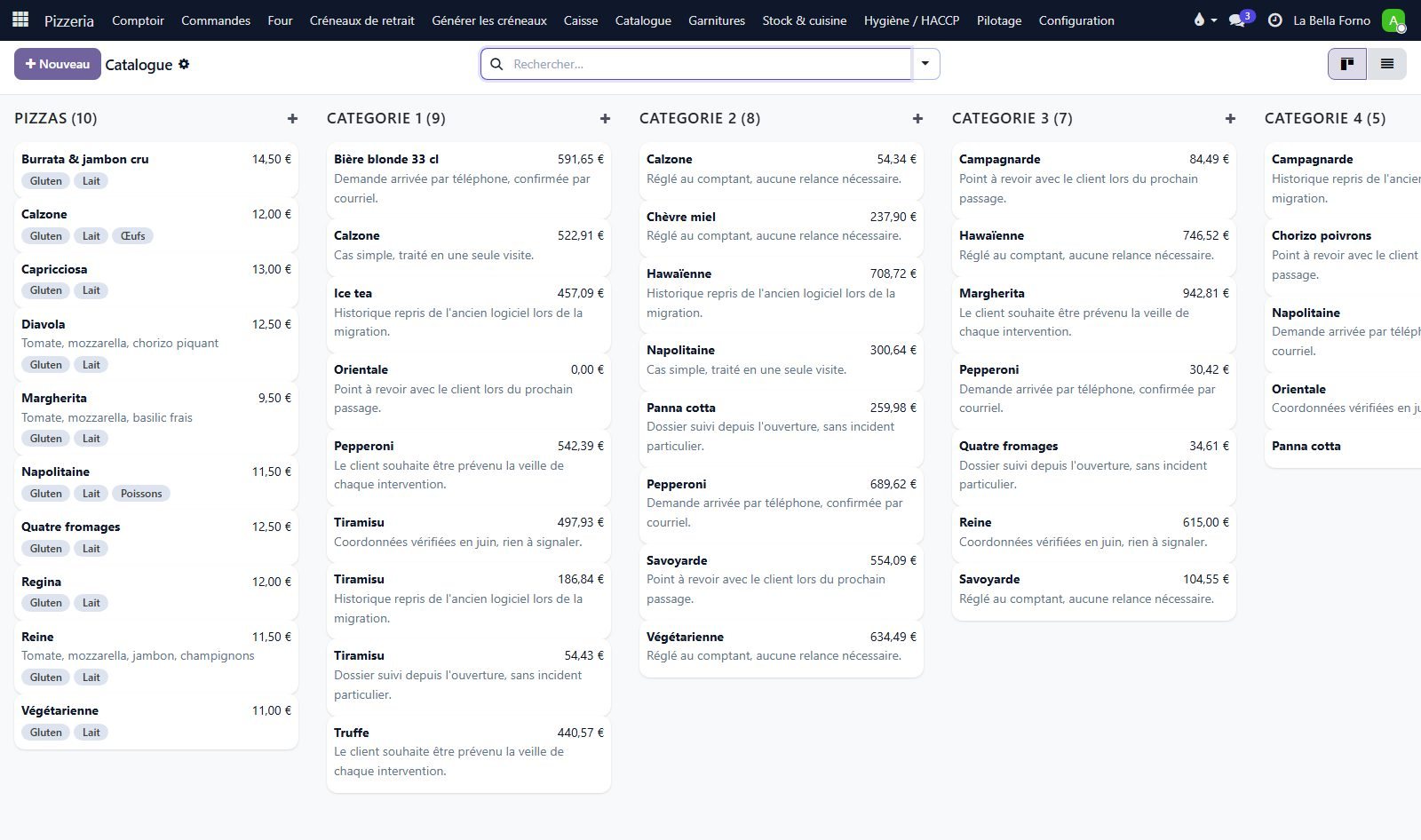Focus the Rechercher search field
Viewport: 1421px width, 840px height.
click(x=710, y=64)
